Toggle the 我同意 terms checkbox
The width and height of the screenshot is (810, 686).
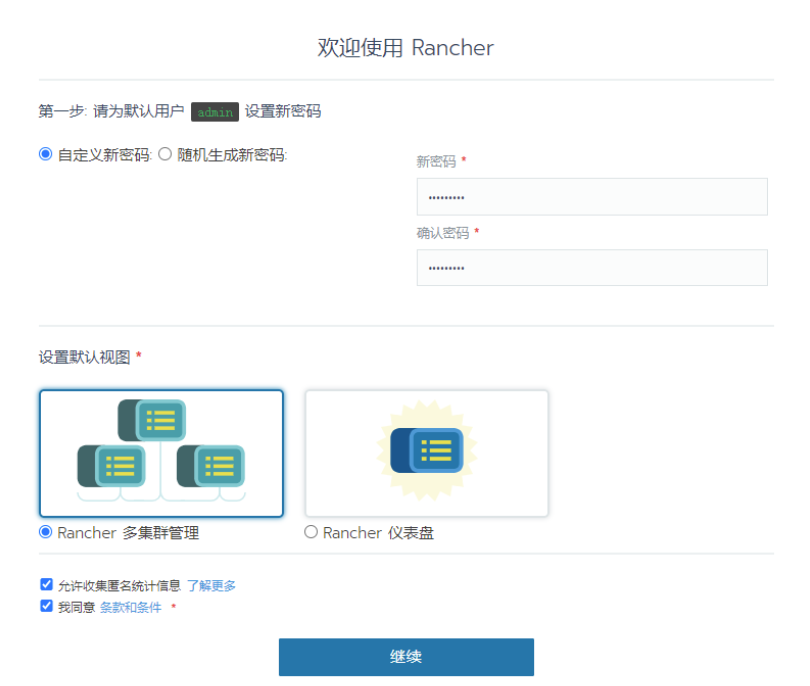tap(46, 606)
